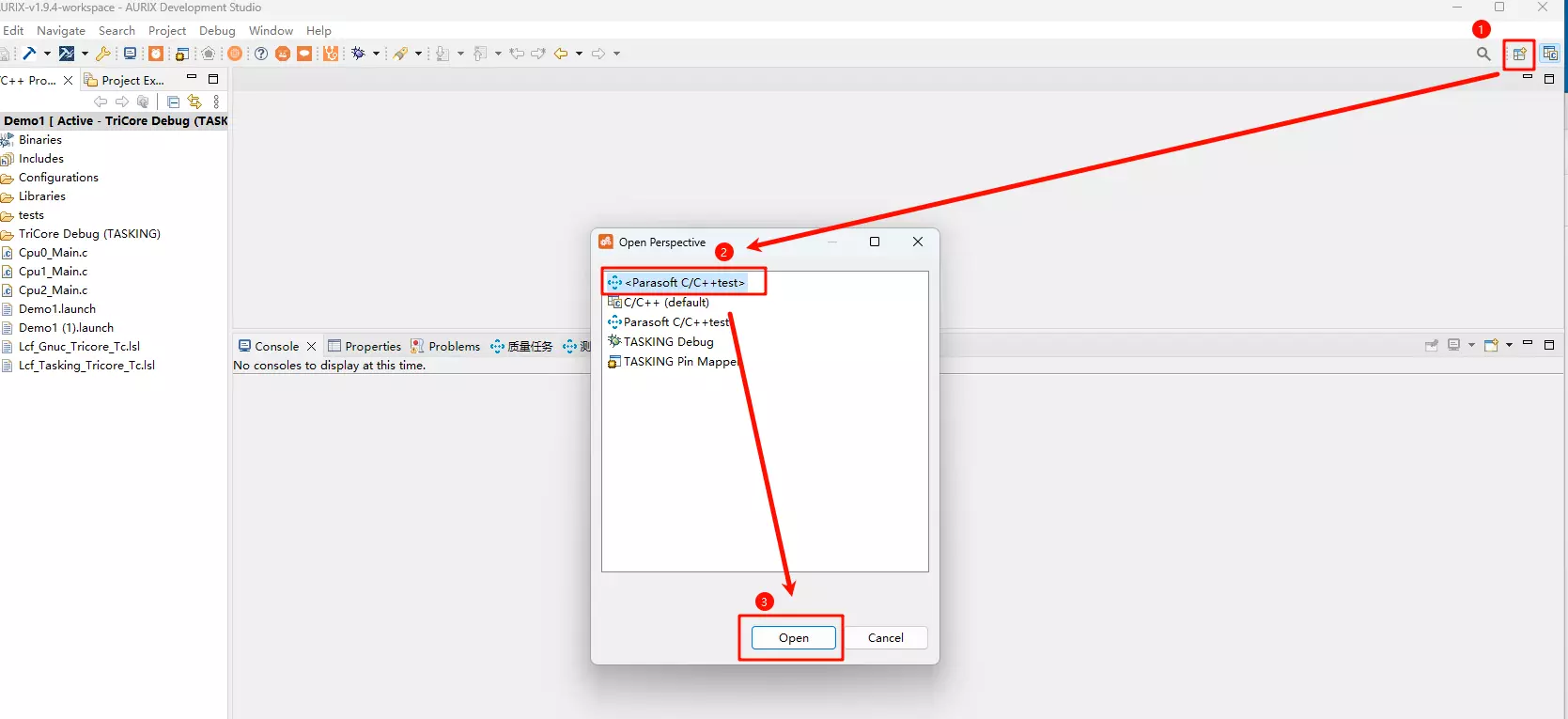
Task: Click the Open Perspective toolbar icon
Action: point(1519,55)
